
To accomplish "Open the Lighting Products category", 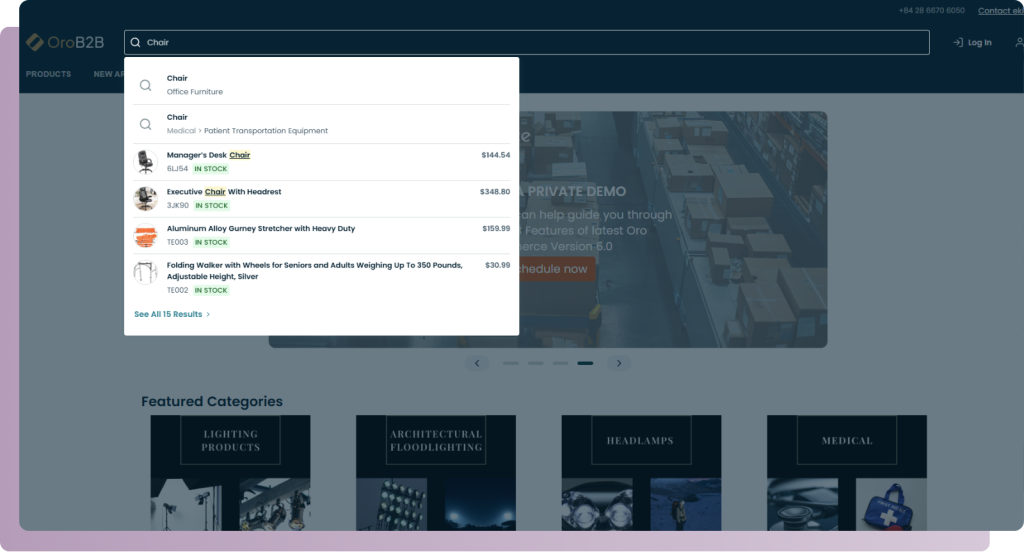I will [x=230, y=472].
